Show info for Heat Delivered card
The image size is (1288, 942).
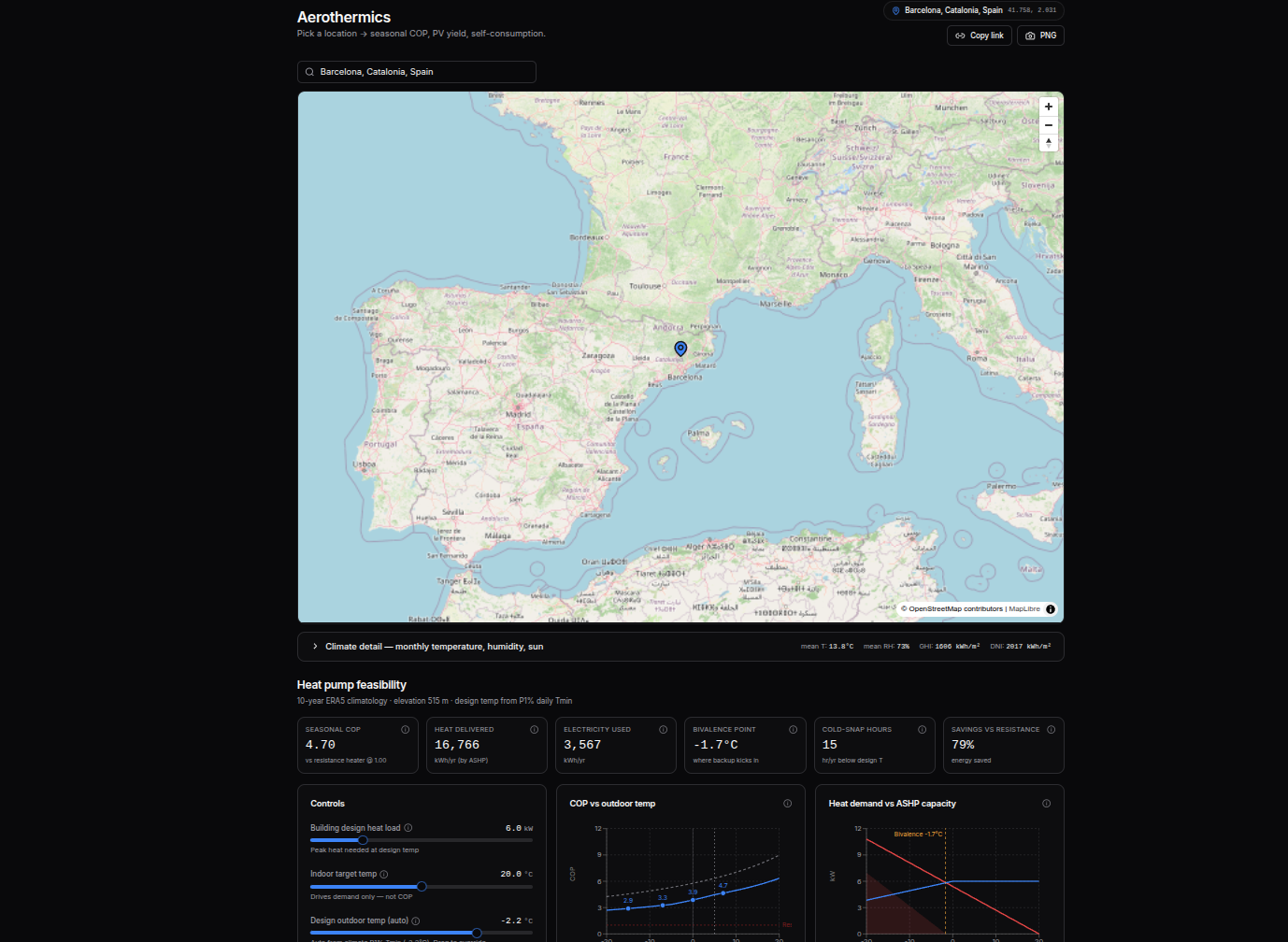pyautogui.click(x=535, y=730)
